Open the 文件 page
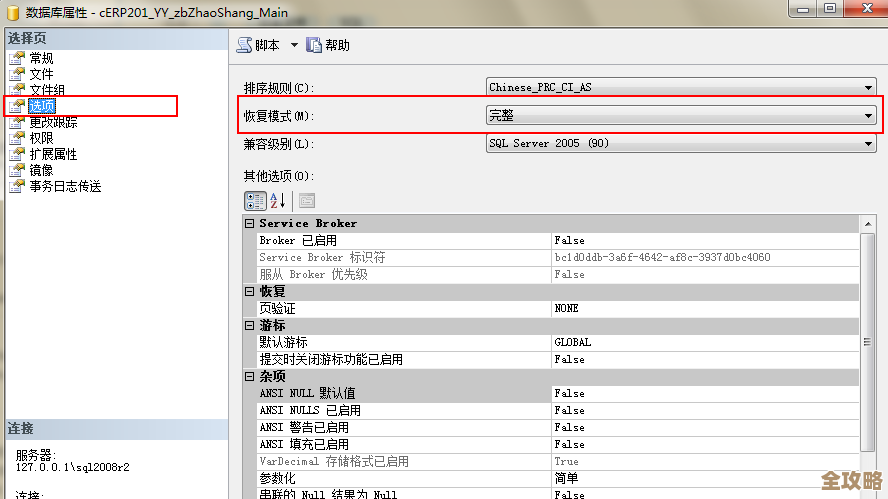 click(41, 74)
